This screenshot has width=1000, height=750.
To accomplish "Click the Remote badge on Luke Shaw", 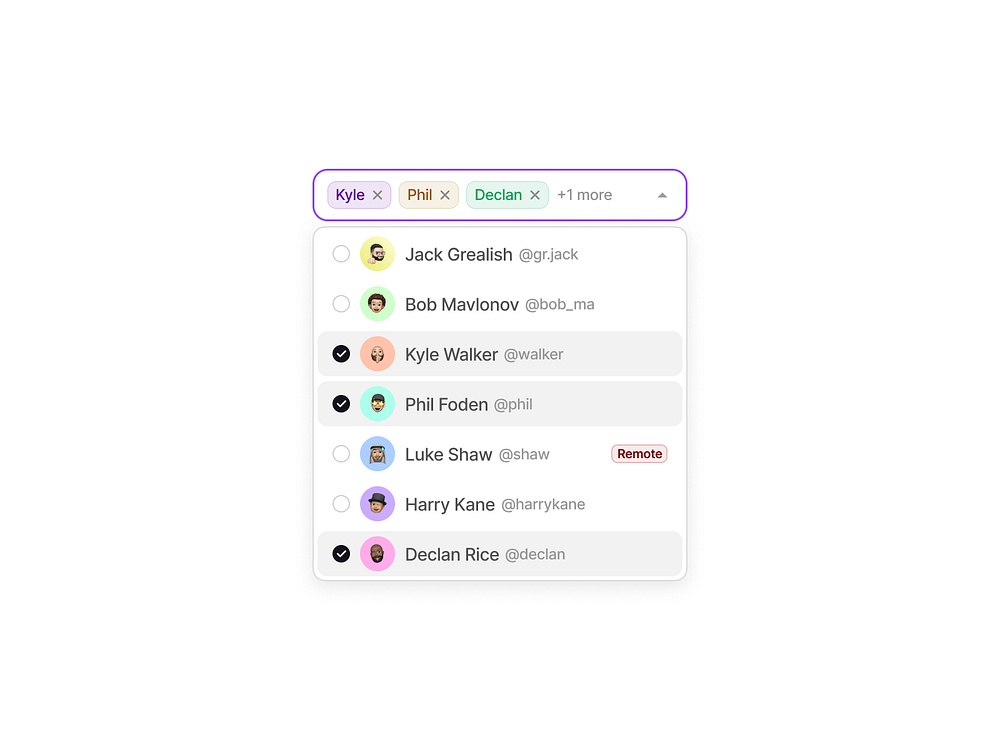I will click(x=639, y=454).
